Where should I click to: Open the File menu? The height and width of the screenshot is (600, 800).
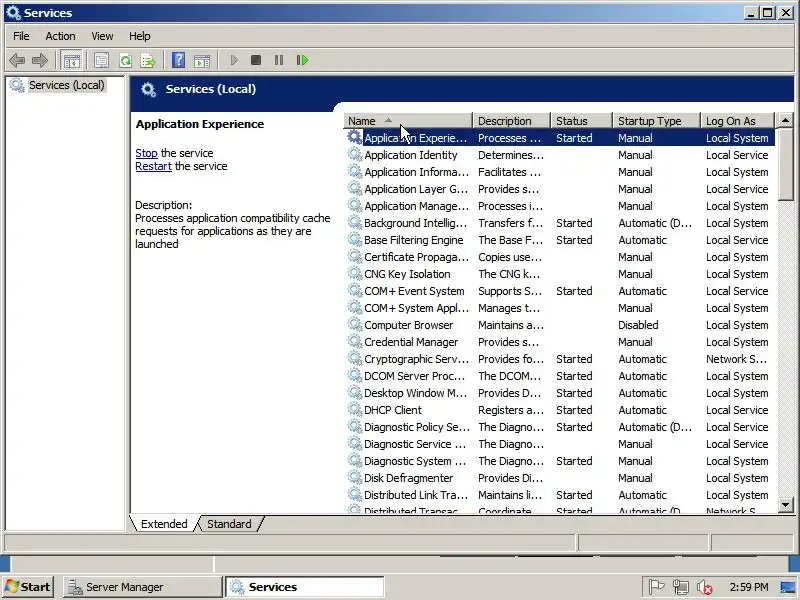coord(21,36)
